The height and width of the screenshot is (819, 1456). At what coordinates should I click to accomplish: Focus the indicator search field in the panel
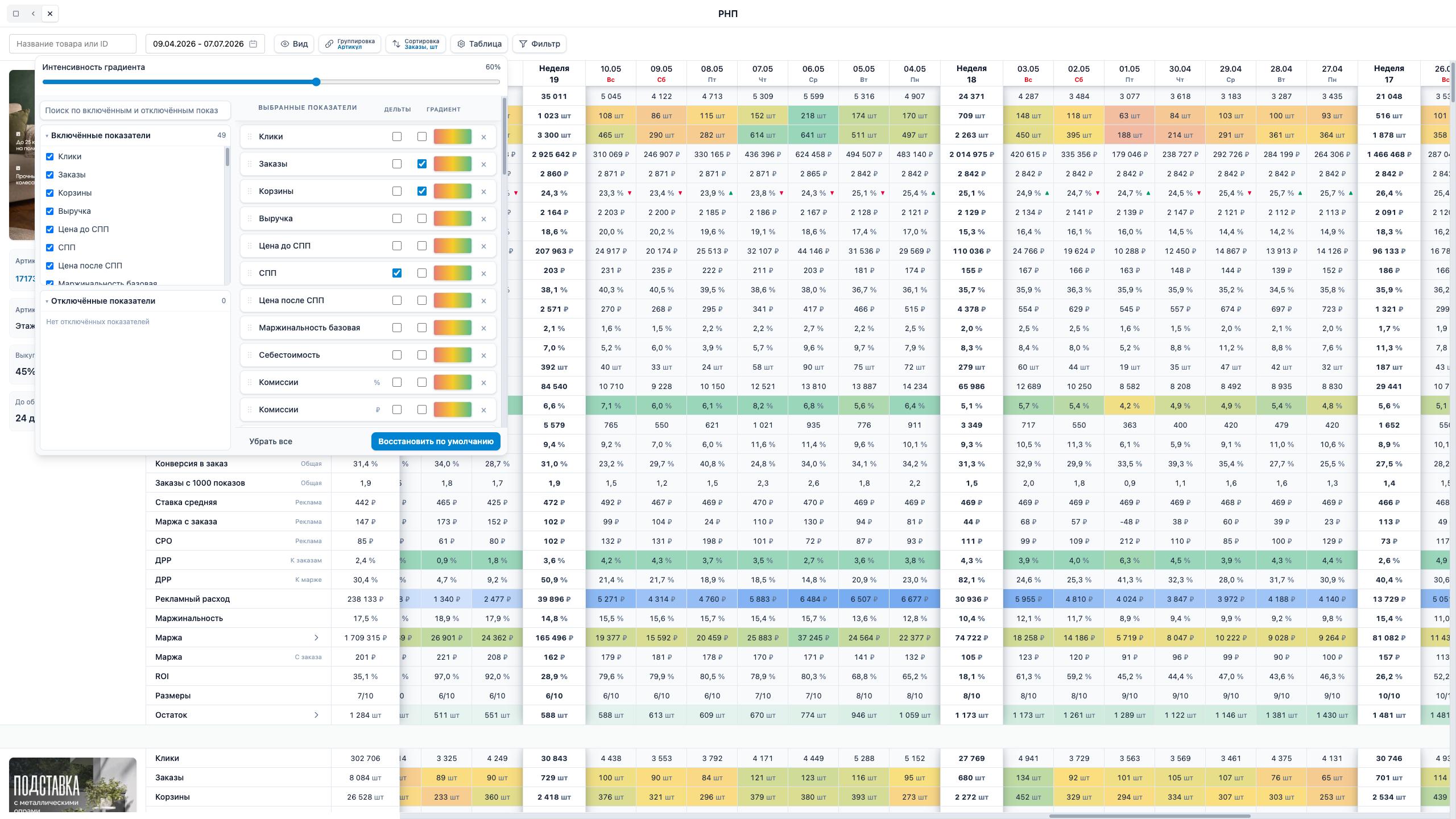click(135, 110)
